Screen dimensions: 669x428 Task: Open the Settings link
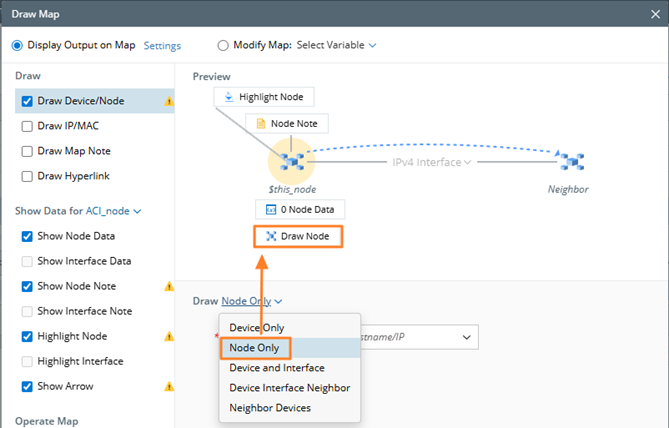pos(162,45)
